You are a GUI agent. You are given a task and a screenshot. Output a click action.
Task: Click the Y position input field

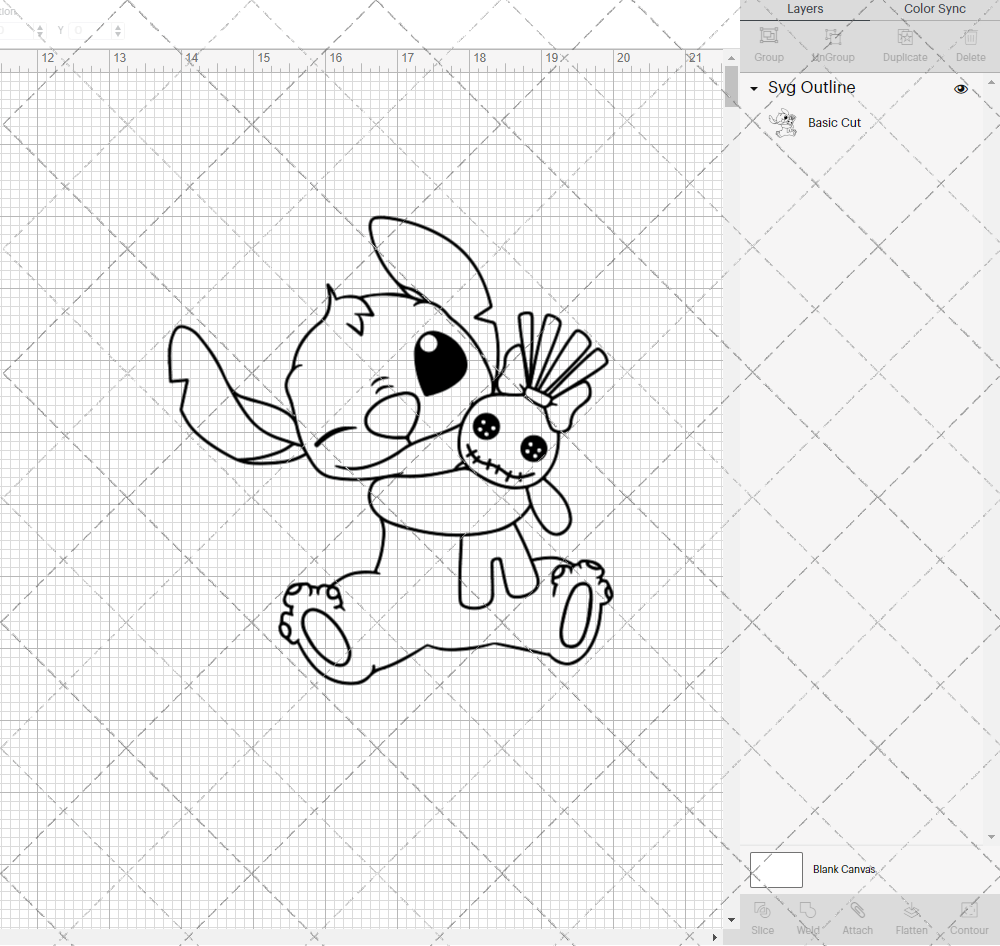point(91,30)
